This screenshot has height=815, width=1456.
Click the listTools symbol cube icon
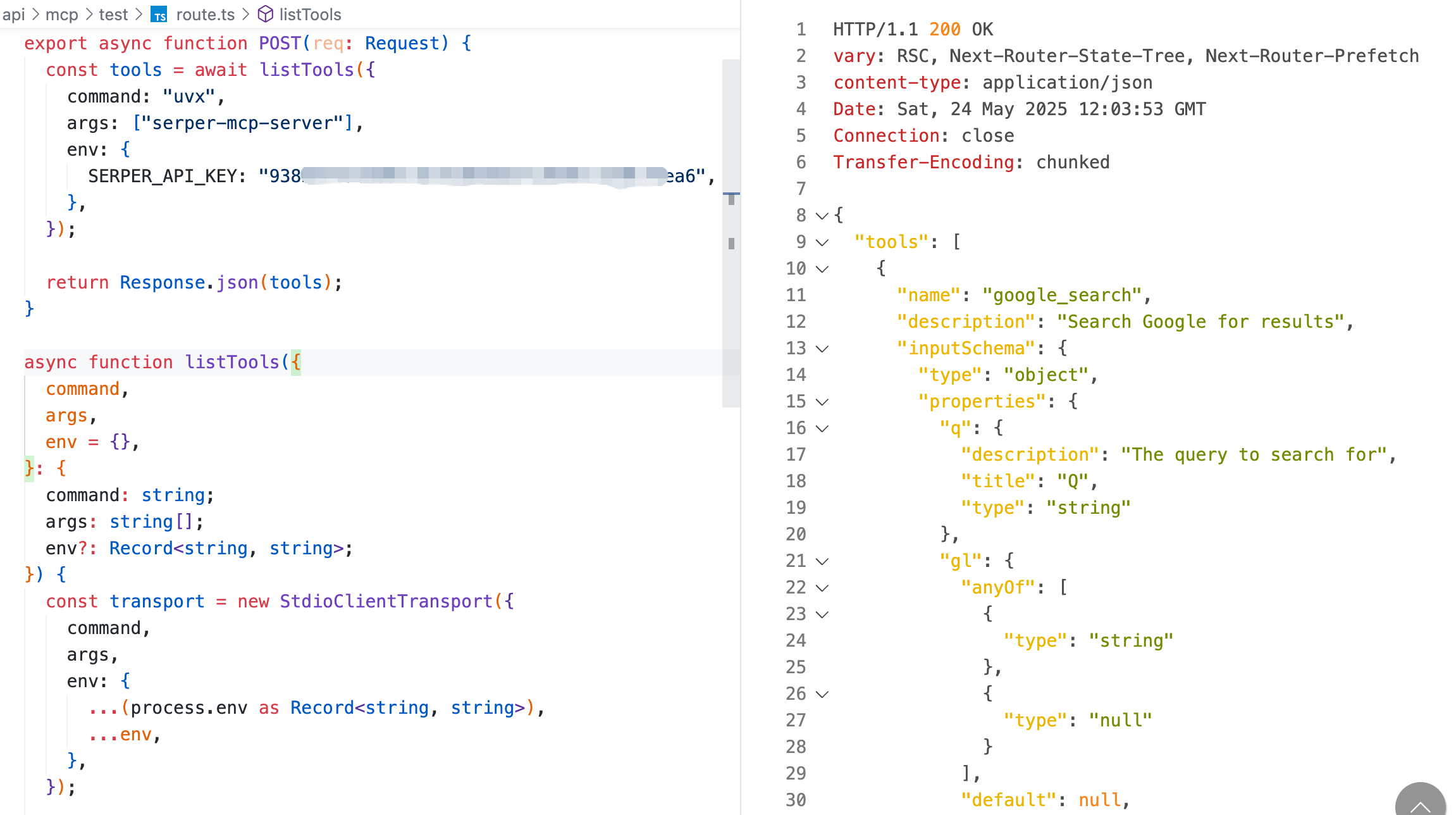266,15
